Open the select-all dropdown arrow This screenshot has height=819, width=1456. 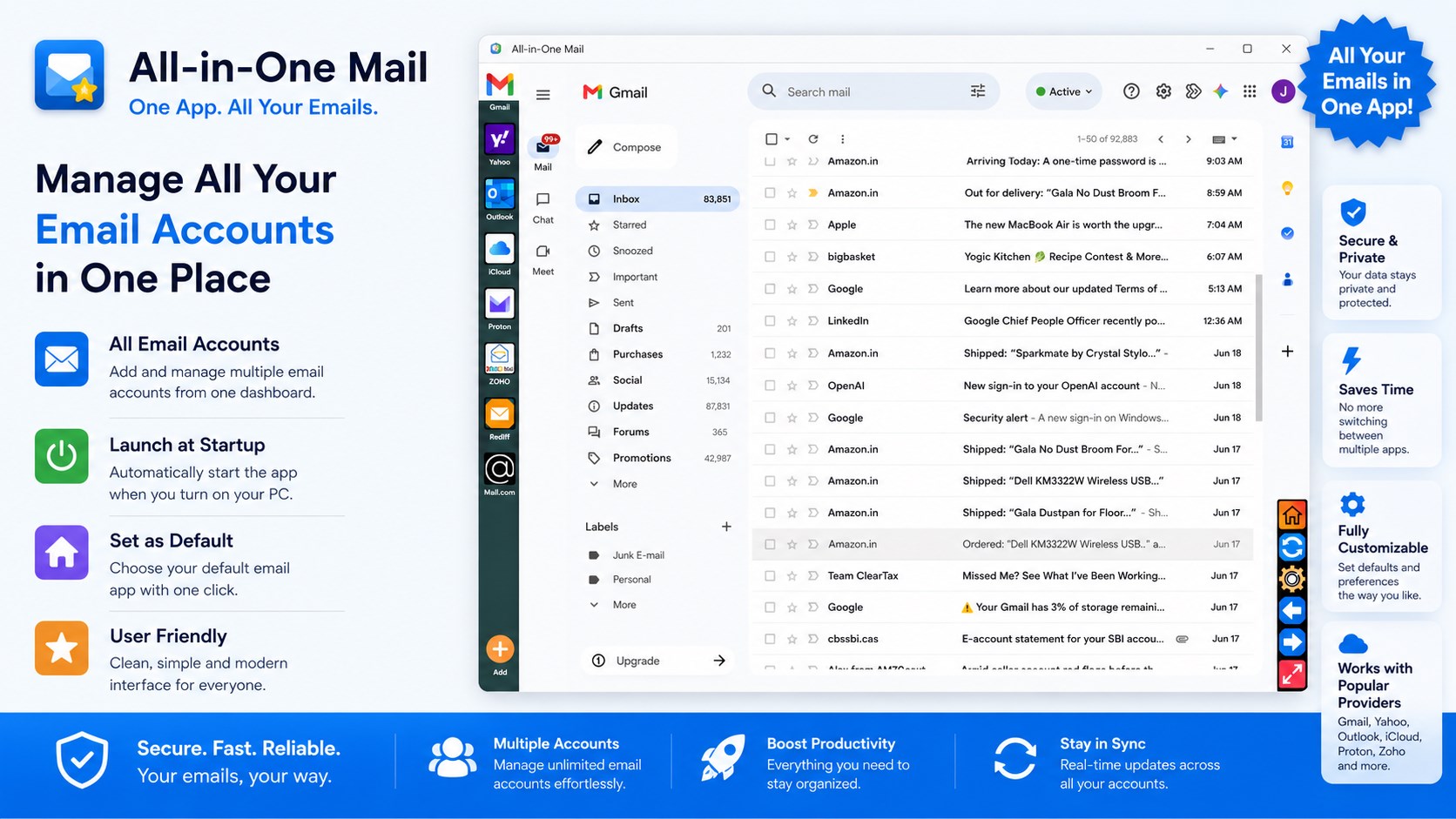coord(787,139)
